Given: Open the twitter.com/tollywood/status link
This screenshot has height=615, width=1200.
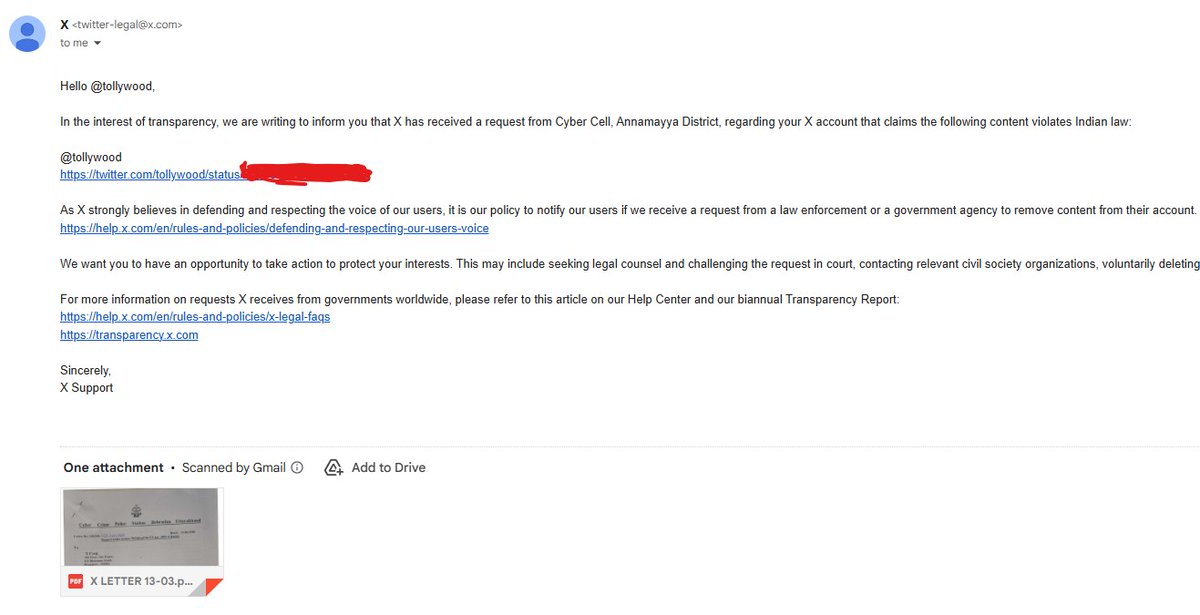Looking at the screenshot, I should (152, 175).
